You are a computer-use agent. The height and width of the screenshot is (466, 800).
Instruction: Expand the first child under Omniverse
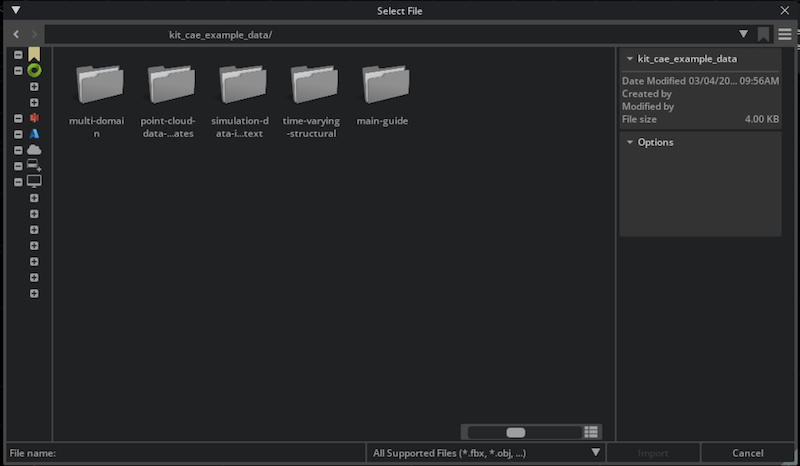[x=34, y=86]
